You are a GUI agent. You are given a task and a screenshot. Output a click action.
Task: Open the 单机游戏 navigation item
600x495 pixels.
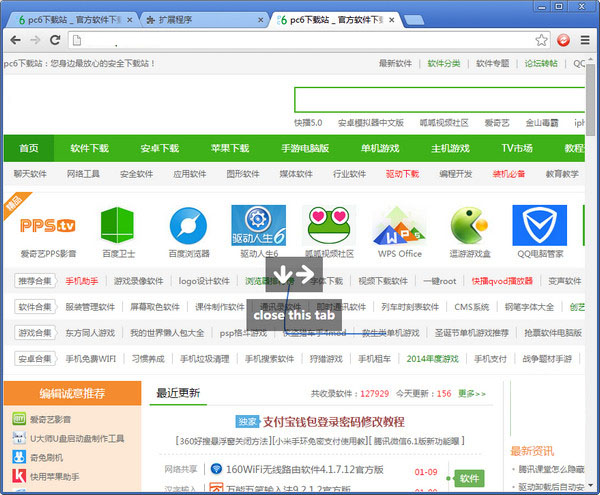(380, 148)
